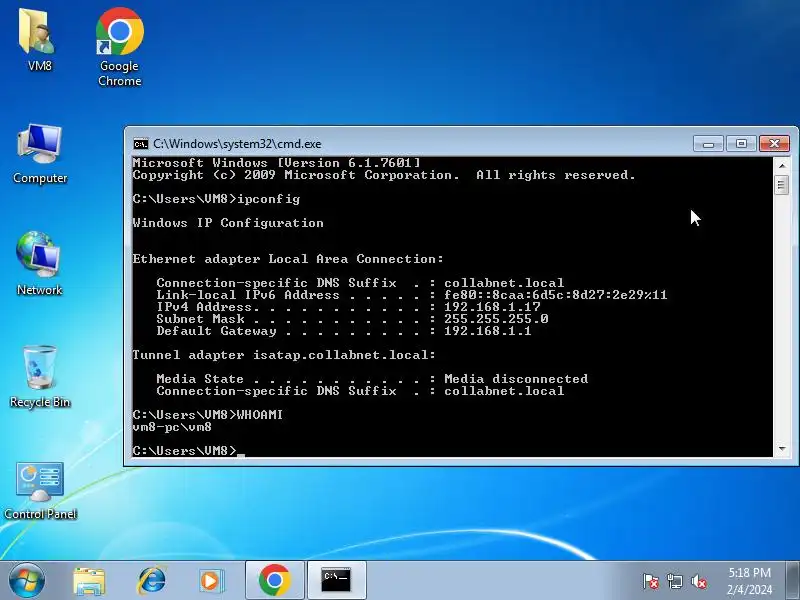Viewport: 800px width, 600px height.
Task: Open Action Center flag tray icon
Action: [x=651, y=581]
